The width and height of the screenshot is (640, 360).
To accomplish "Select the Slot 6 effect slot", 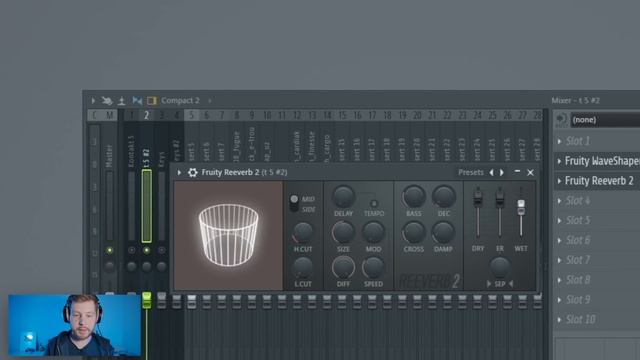I will click(x=597, y=240).
